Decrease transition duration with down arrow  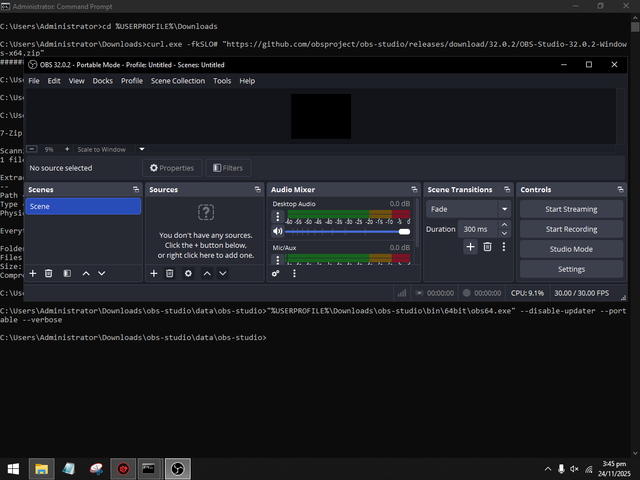pyautogui.click(x=504, y=233)
